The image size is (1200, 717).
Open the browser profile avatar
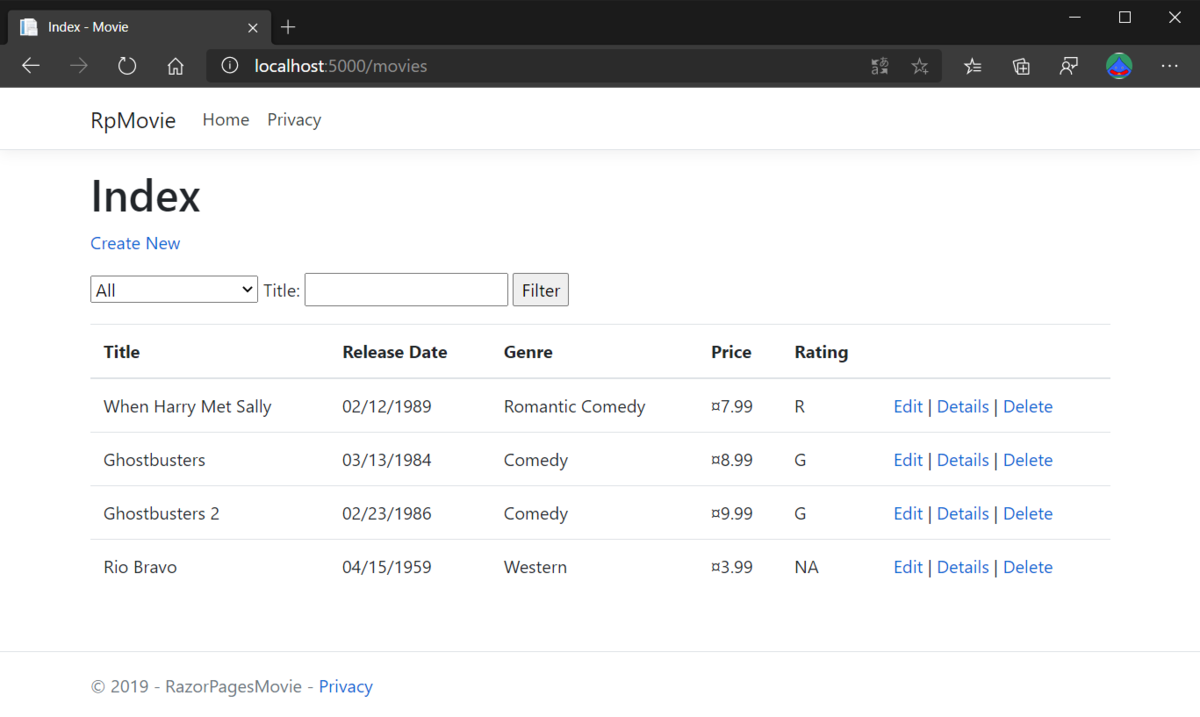coord(1119,66)
